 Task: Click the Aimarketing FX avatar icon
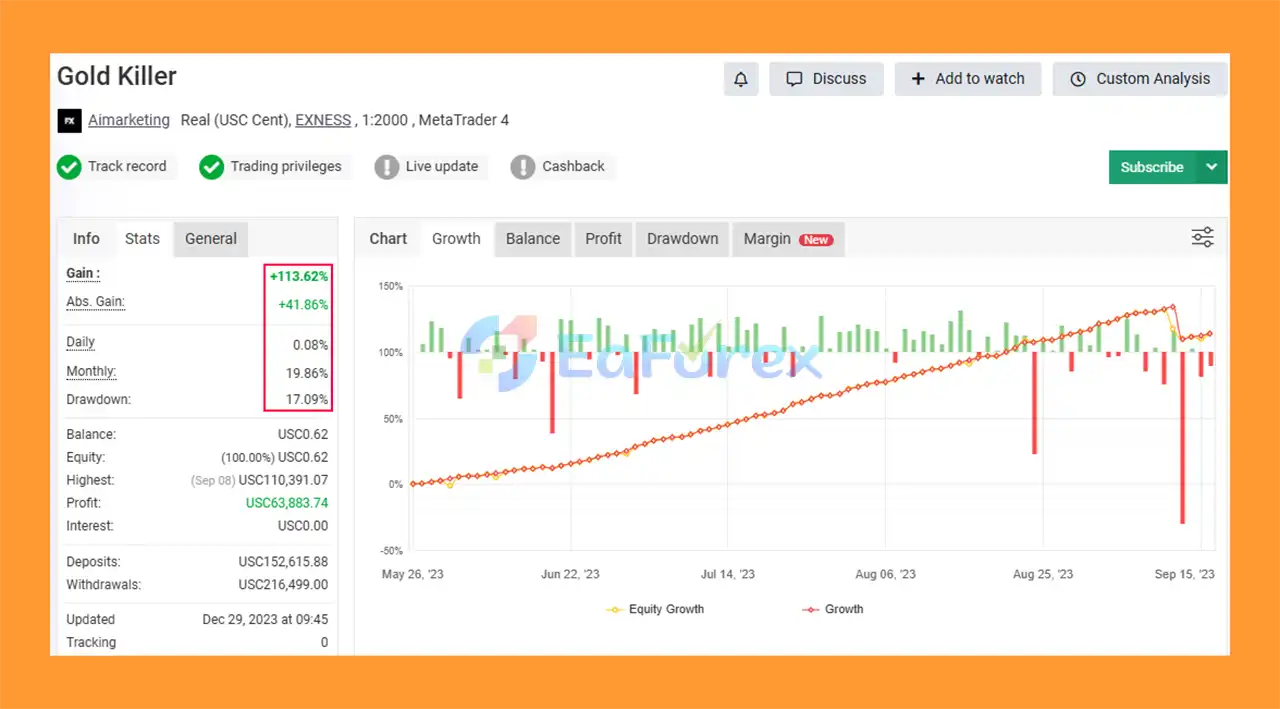click(x=69, y=120)
